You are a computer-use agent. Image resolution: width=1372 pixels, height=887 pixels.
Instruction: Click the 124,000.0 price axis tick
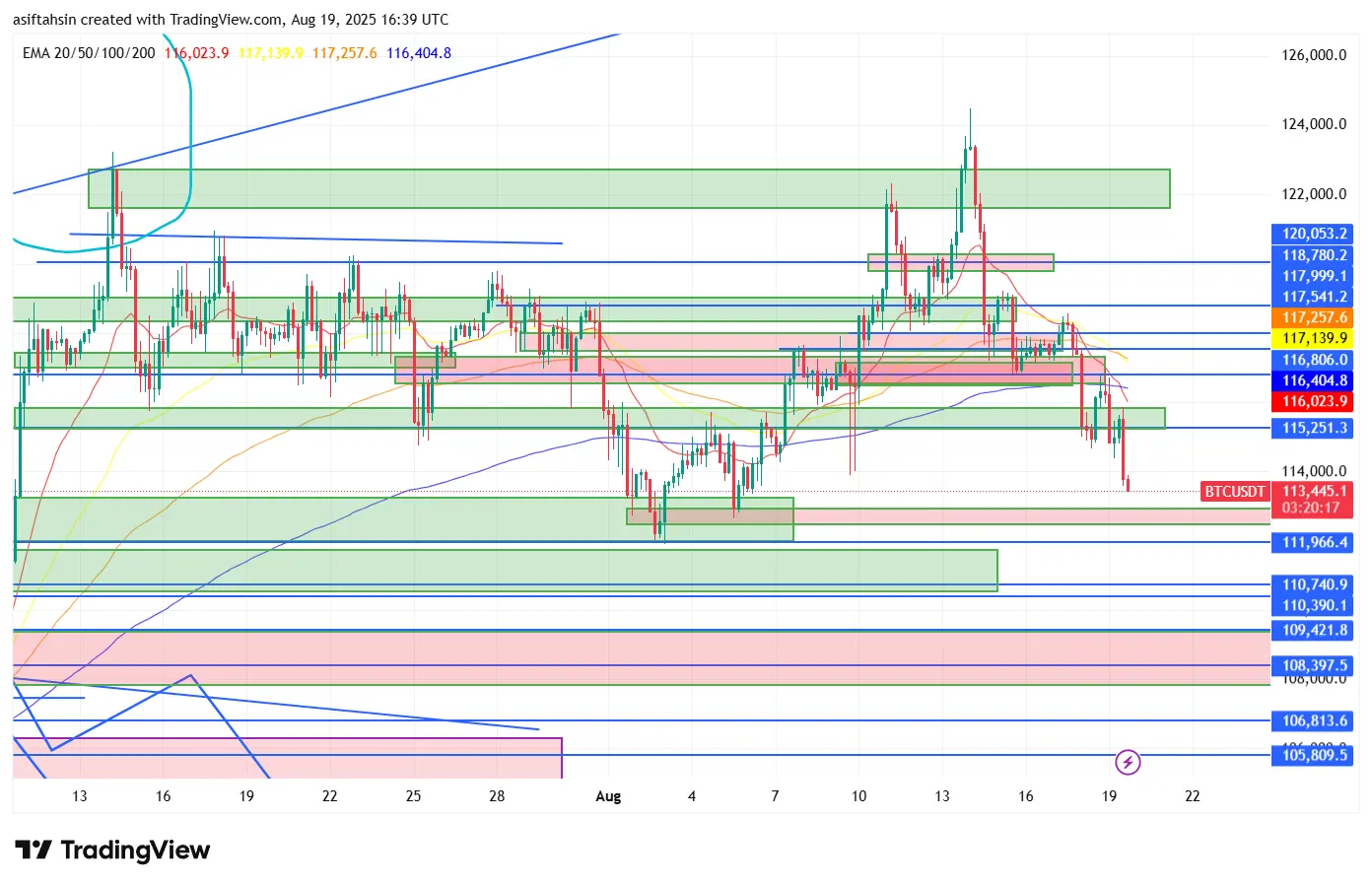1314,124
